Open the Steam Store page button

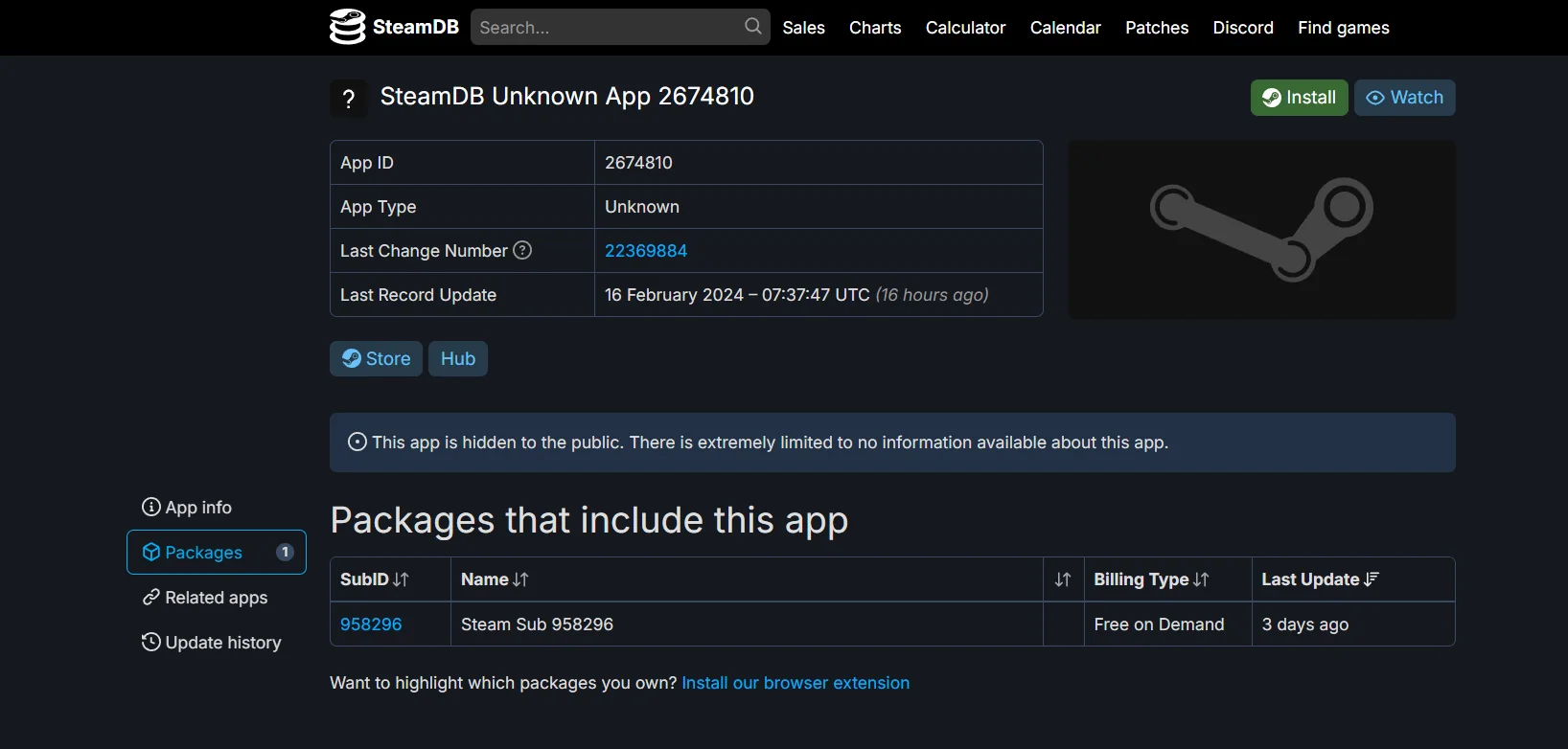point(376,358)
